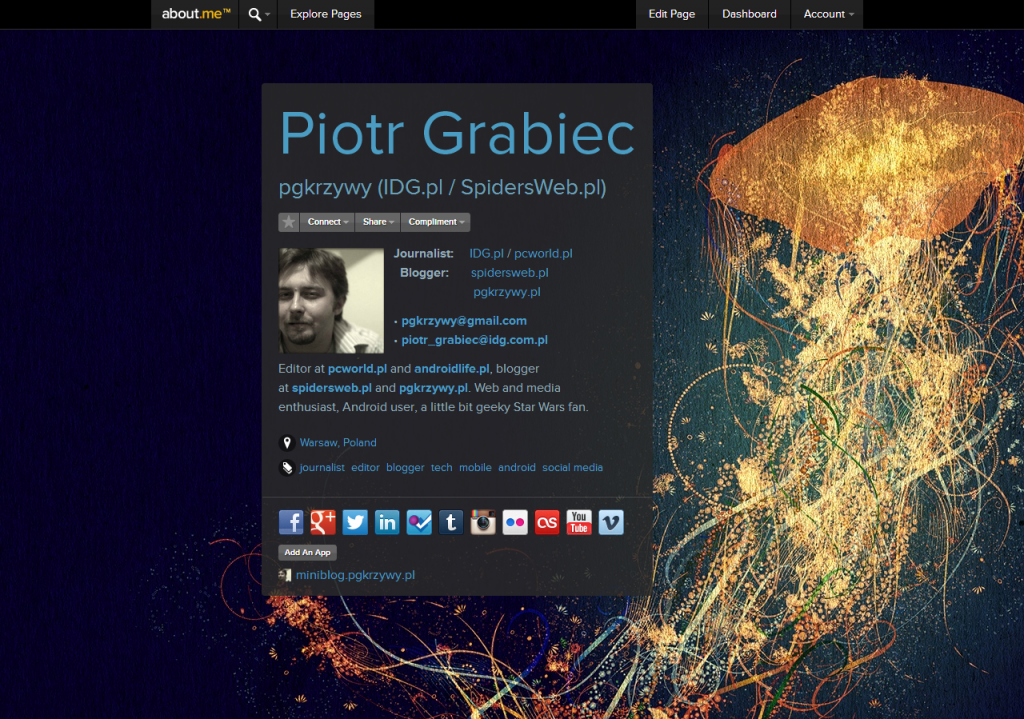Click the tags label icon
This screenshot has height=719, width=1024.
point(287,468)
